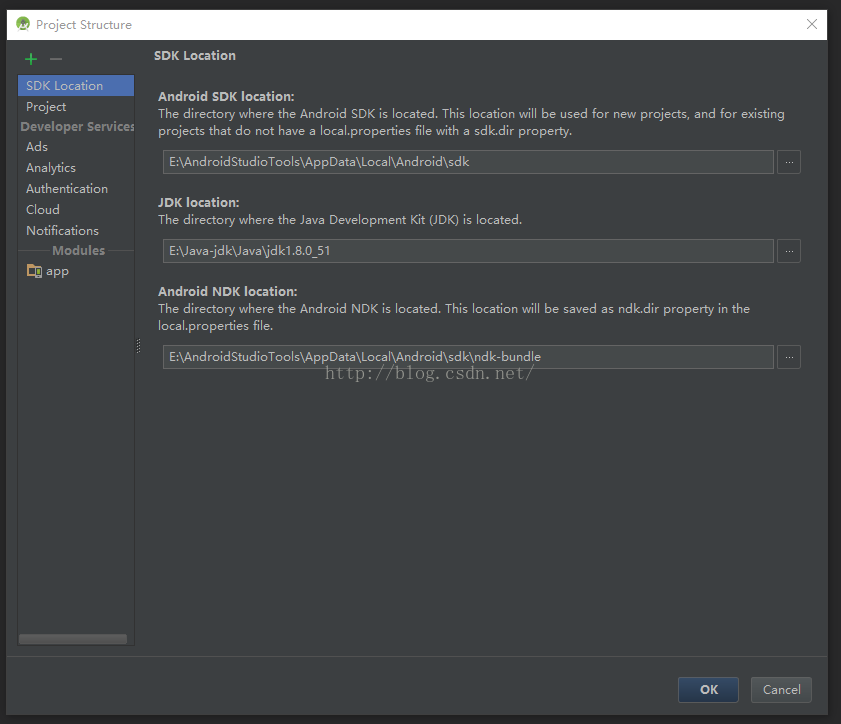Dismiss the dialog with Cancel
Screen dimensions: 841x724
coord(781,690)
